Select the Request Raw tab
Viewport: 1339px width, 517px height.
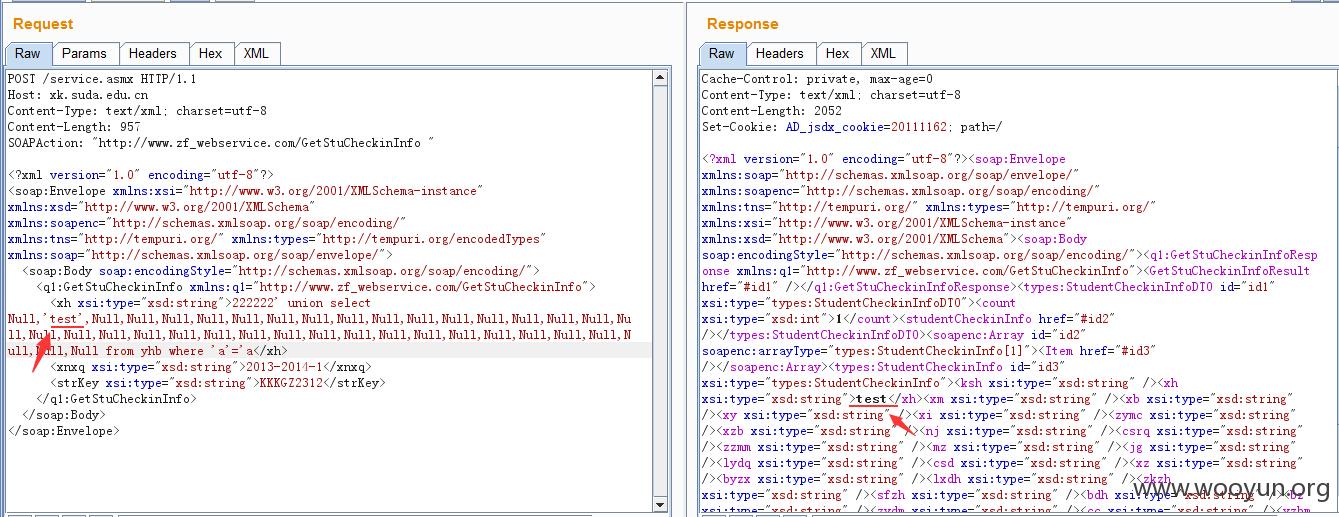click(x=27, y=54)
